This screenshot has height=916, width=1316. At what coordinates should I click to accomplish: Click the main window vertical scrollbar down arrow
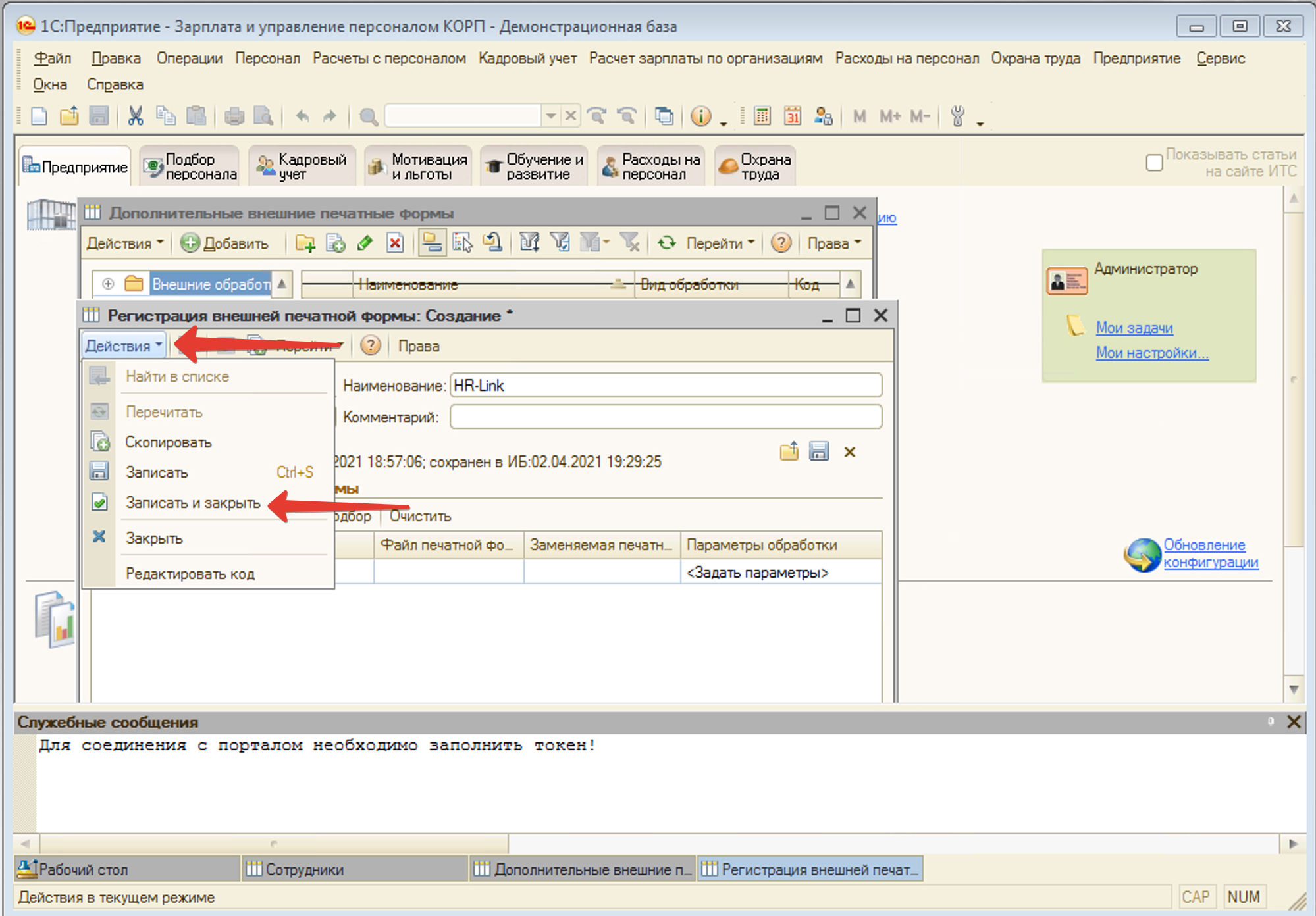click(x=1294, y=689)
